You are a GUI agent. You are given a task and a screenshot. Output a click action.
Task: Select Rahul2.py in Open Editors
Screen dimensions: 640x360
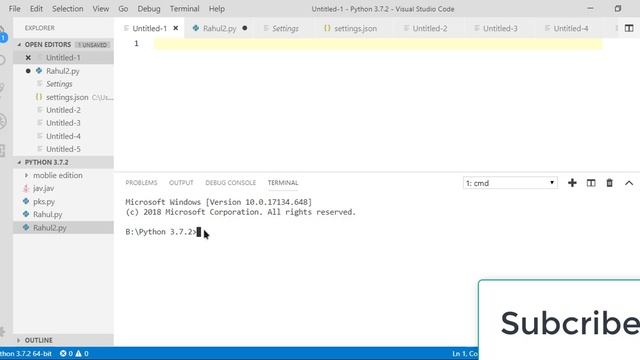[63, 71]
